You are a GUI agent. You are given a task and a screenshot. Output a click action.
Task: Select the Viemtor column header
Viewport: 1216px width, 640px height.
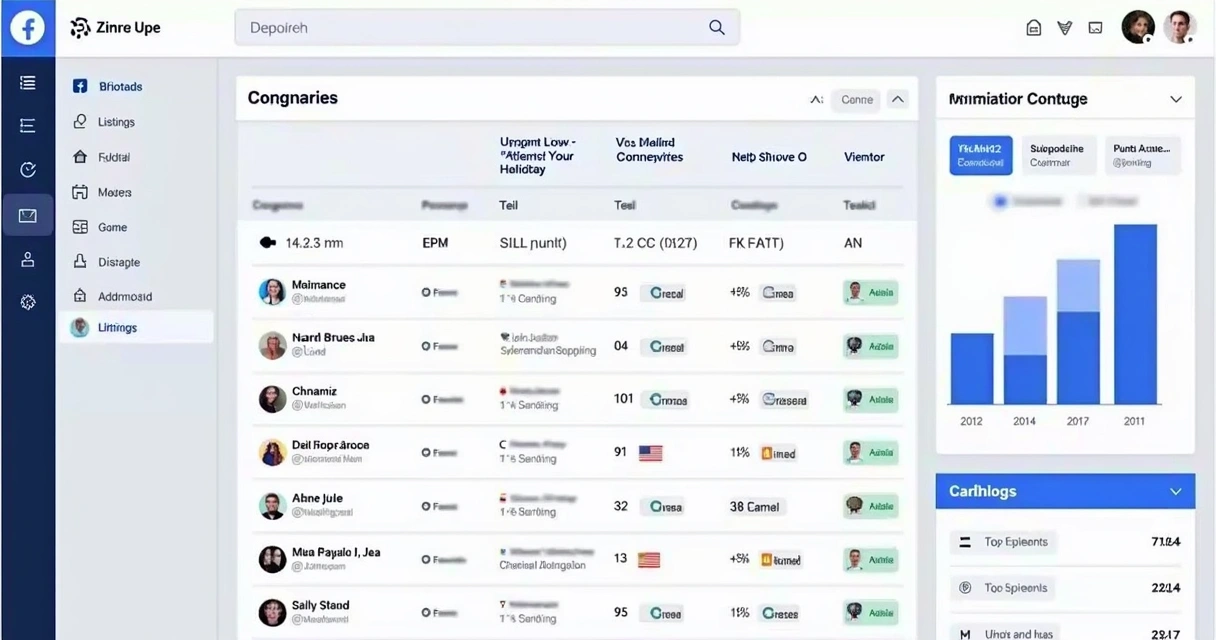click(x=864, y=157)
